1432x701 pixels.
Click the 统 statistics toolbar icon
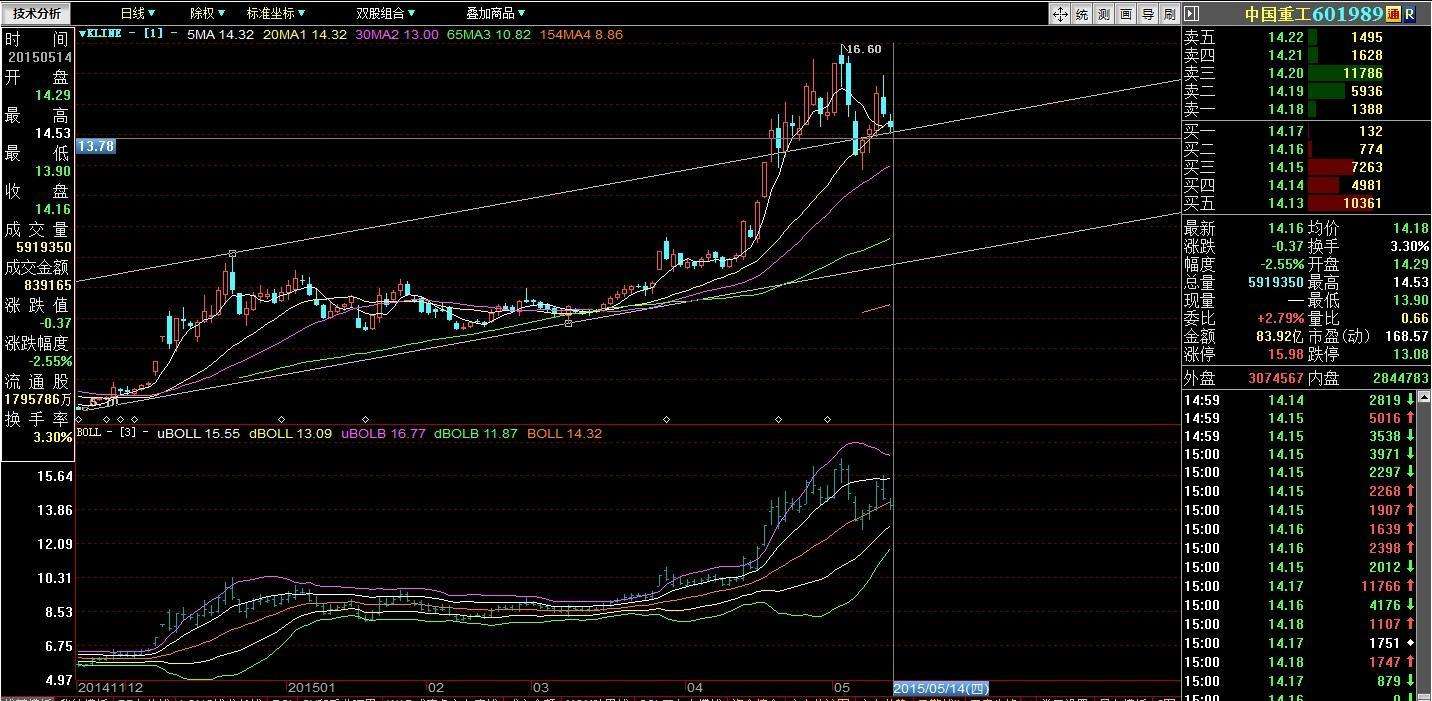click(1082, 14)
